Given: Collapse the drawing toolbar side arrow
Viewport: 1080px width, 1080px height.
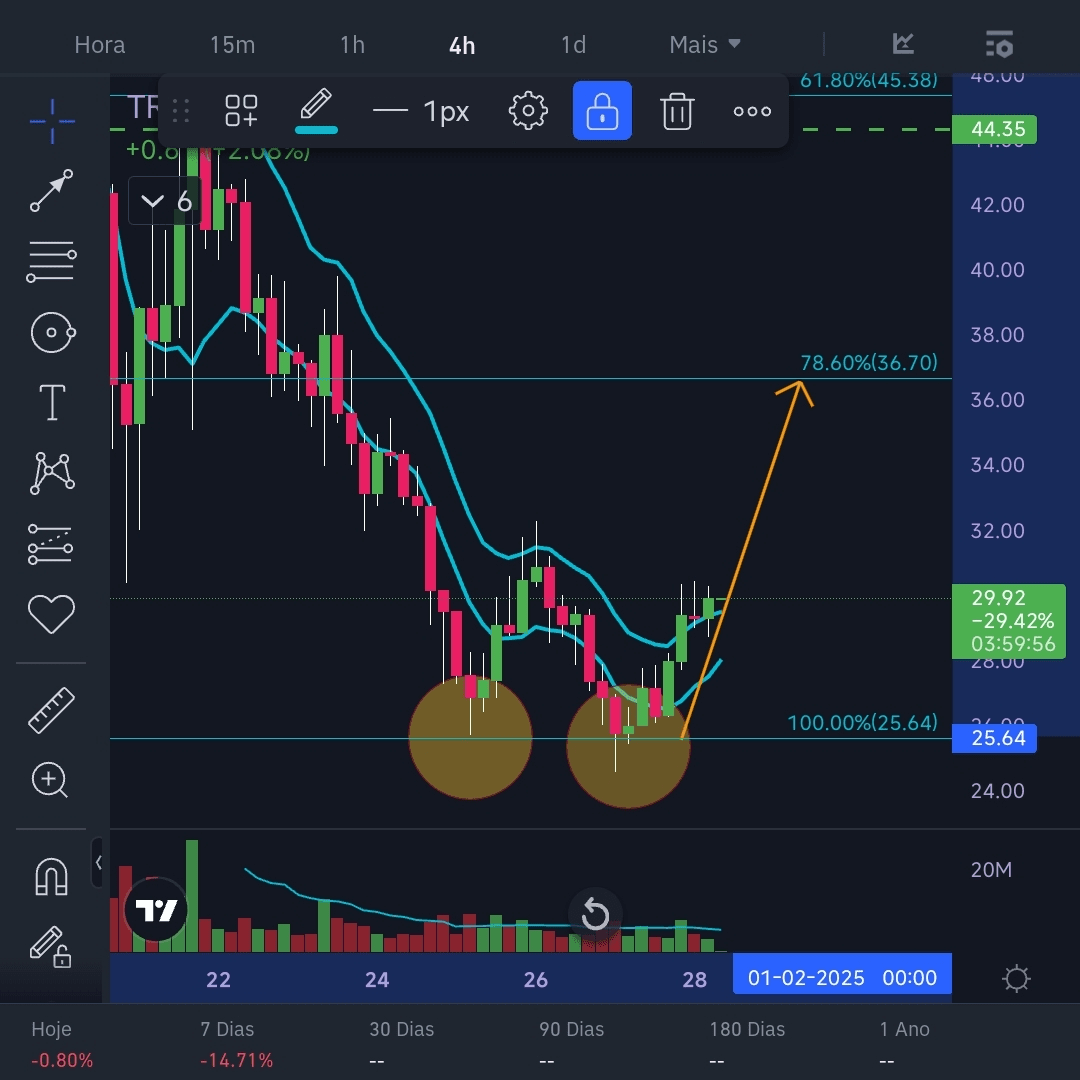Looking at the screenshot, I should [x=98, y=862].
